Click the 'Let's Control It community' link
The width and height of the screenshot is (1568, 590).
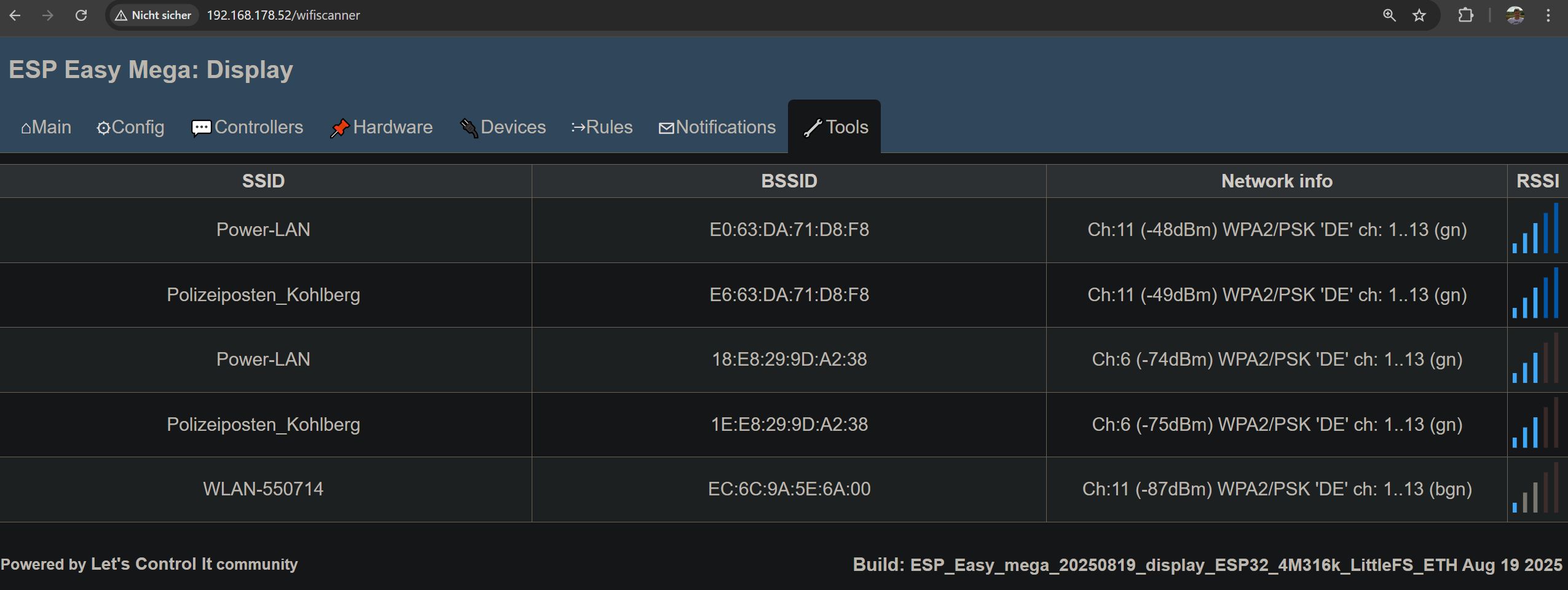[194, 564]
